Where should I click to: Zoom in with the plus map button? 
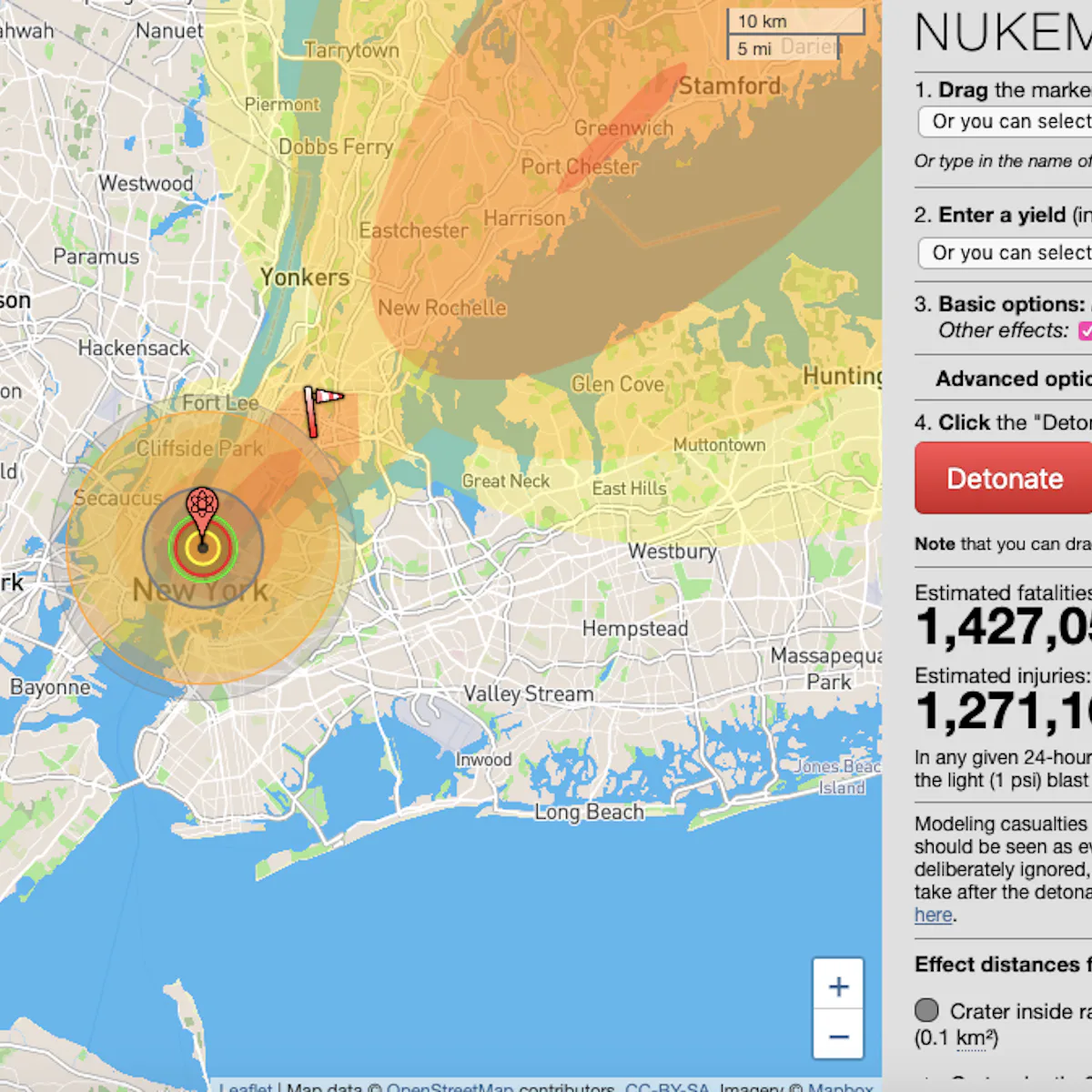838,986
